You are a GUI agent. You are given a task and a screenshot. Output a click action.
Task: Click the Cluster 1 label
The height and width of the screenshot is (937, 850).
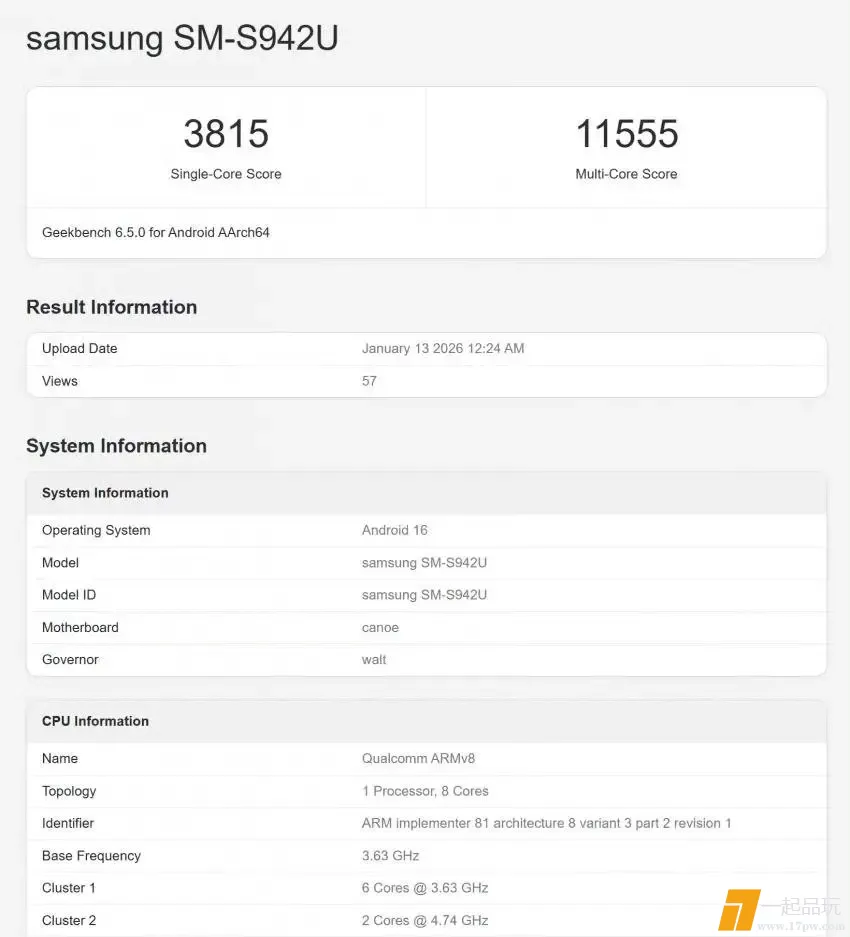(x=69, y=888)
